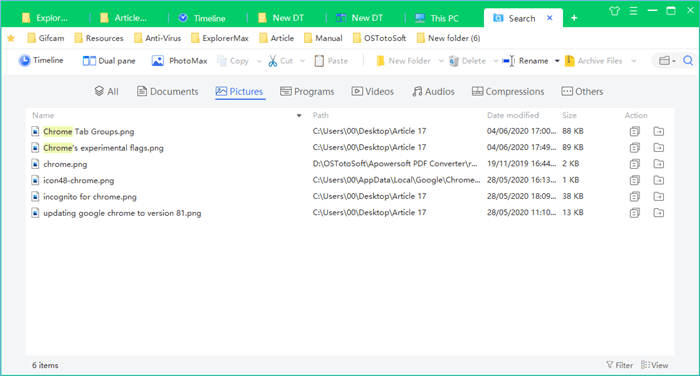Click the Filter button in status bar
The width and height of the screenshot is (700, 376).
(619, 365)
